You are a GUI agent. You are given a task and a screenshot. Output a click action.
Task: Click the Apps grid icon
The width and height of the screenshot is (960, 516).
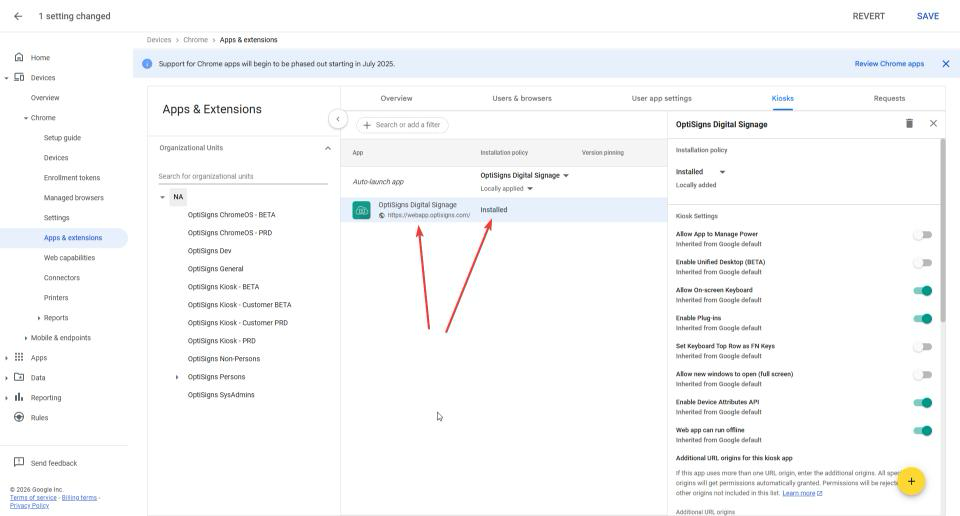(x=19, y=357)
